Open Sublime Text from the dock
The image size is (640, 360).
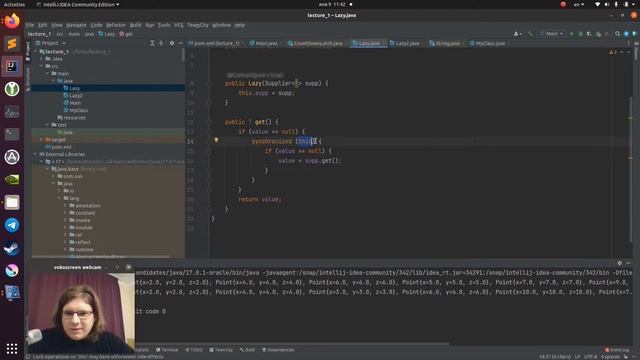tap(12, 44)
